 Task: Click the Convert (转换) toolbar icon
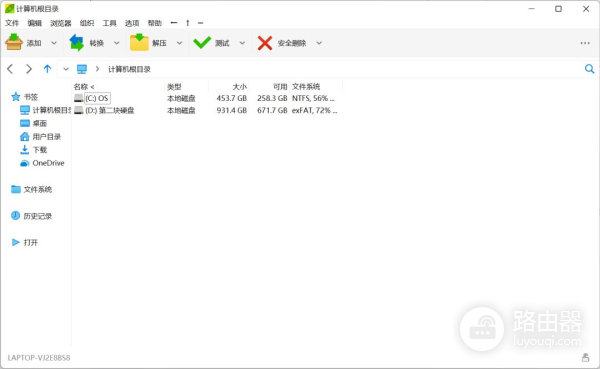[77, 42]
